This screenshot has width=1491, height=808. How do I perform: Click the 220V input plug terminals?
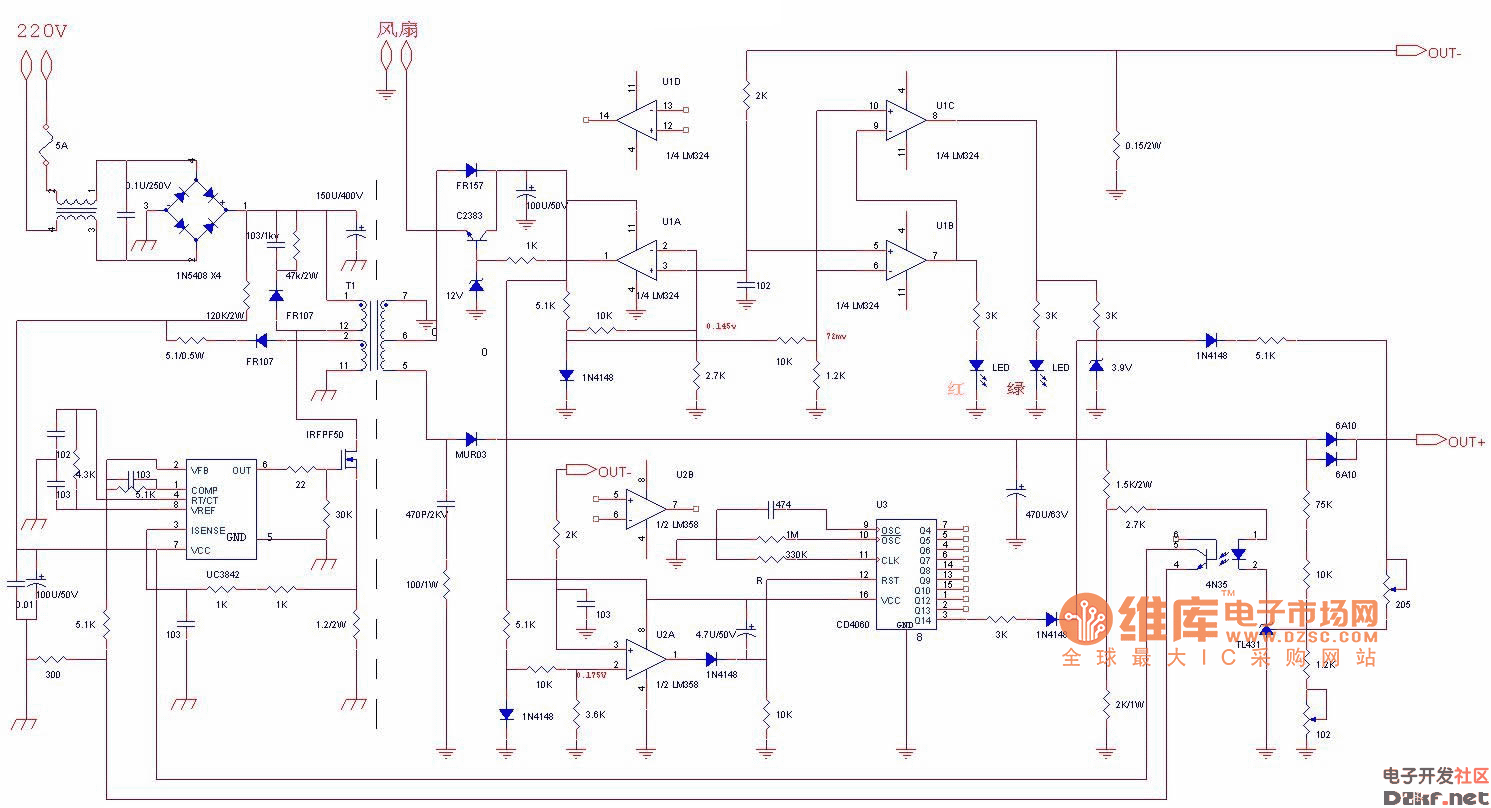[36, 66]
